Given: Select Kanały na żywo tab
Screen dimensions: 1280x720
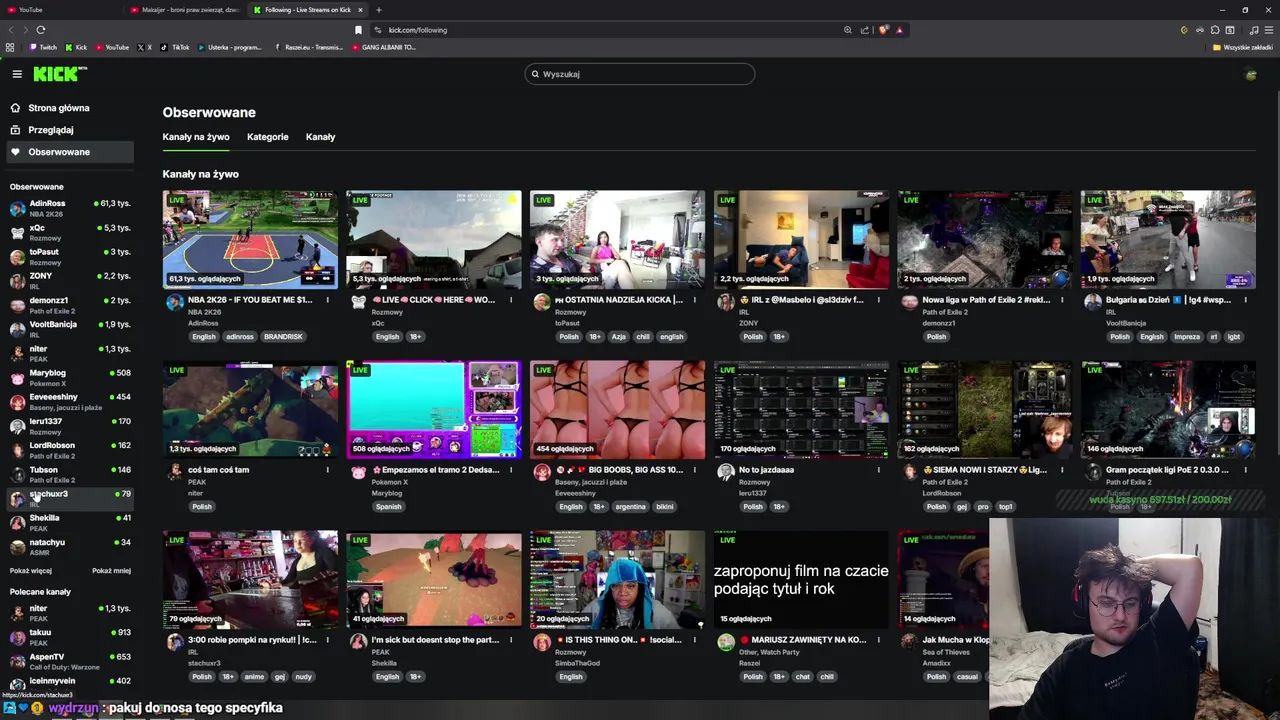Looking at the screenshot, I should pos(196,137).
